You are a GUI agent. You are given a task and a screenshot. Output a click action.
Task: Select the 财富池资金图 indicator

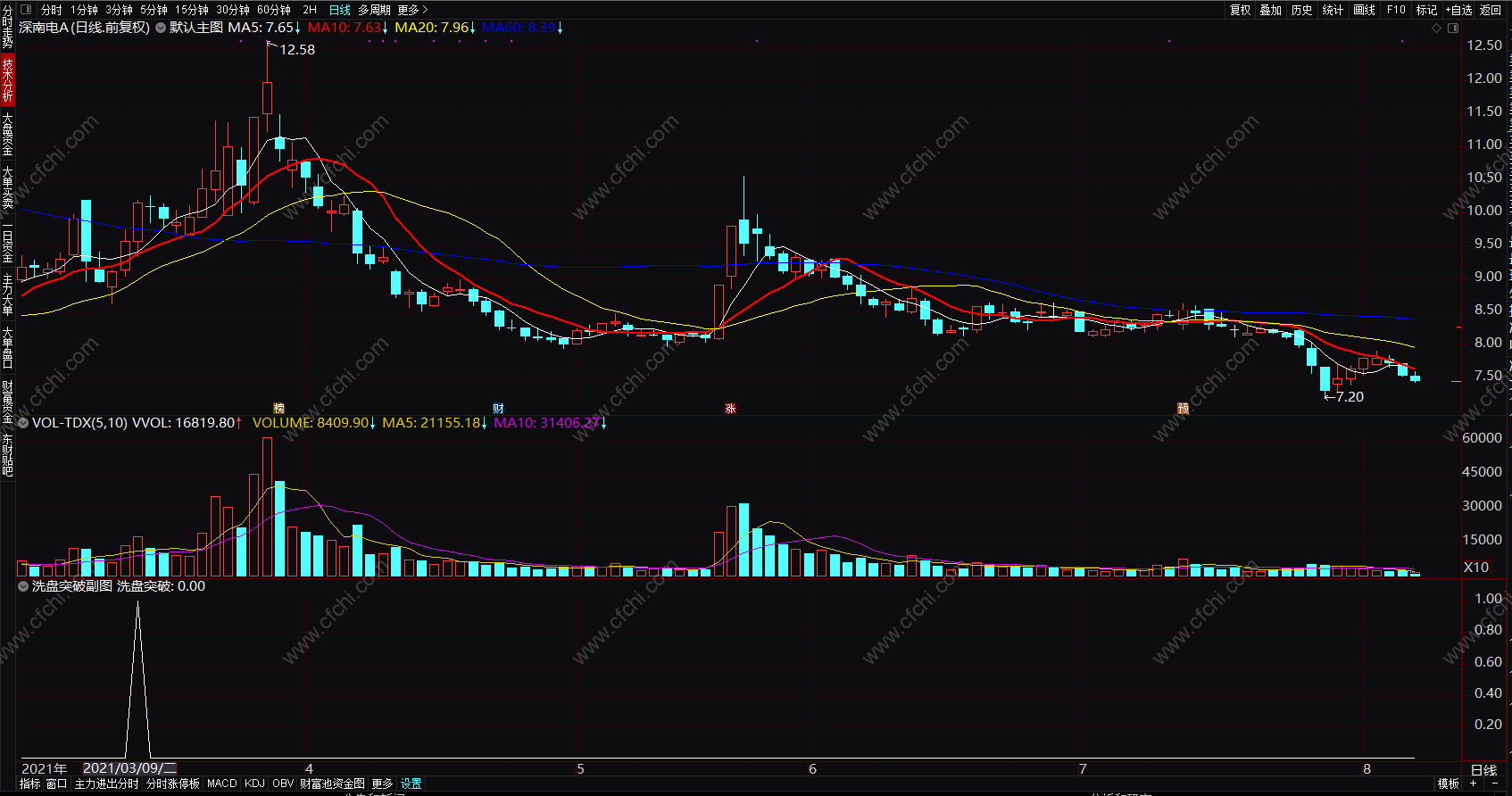(332, 784)
